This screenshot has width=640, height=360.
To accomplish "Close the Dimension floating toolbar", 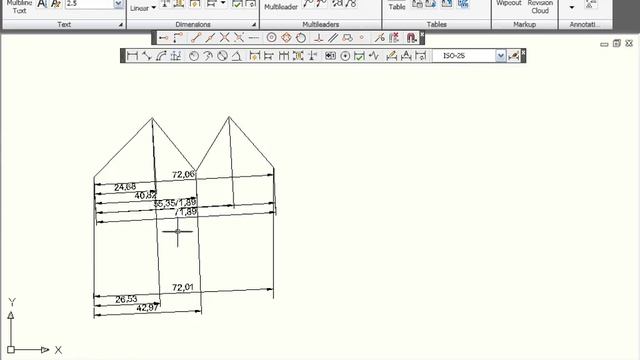I will pos(523,53).
